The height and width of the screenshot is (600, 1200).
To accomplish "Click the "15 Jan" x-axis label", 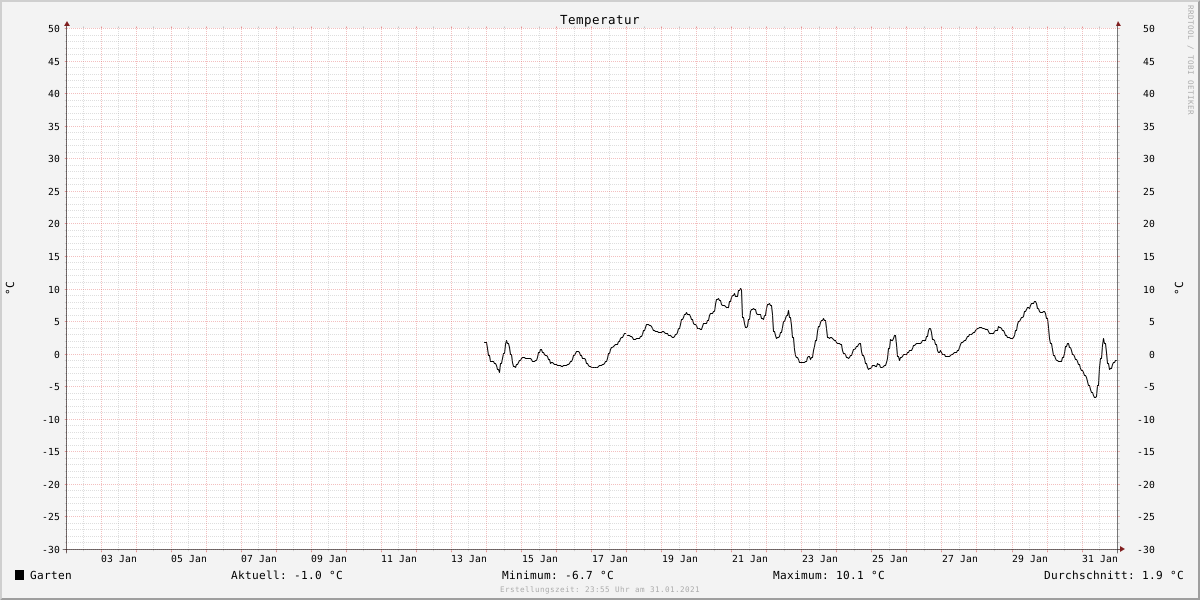I will click(540, 559).
